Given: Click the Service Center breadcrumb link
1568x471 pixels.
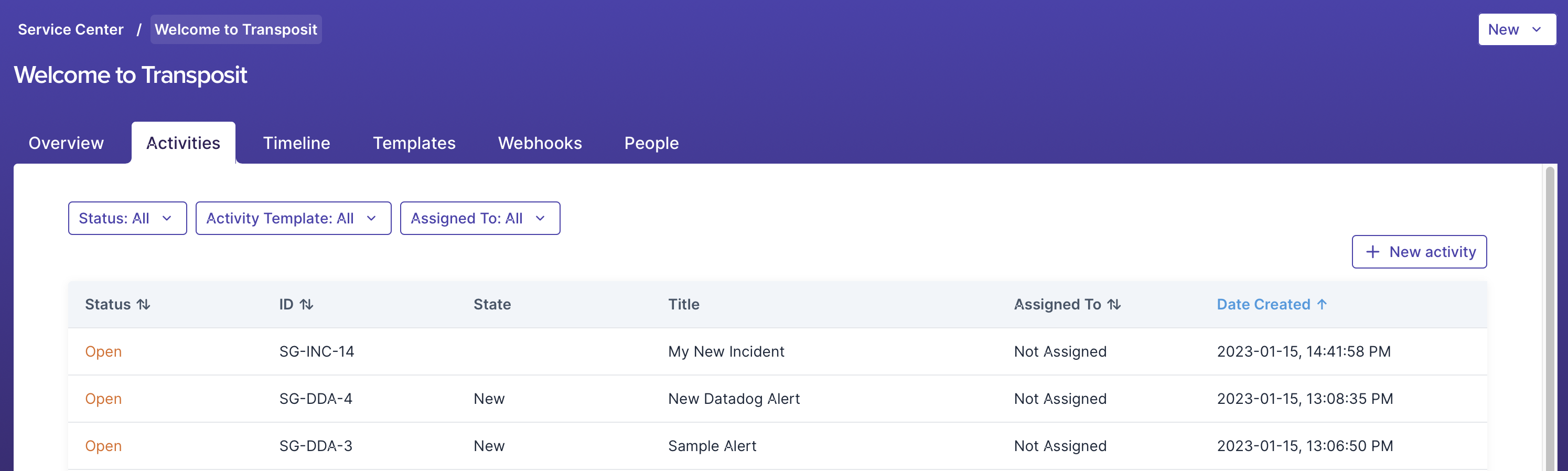Looking at the screenshot, I should pos(71,29).
